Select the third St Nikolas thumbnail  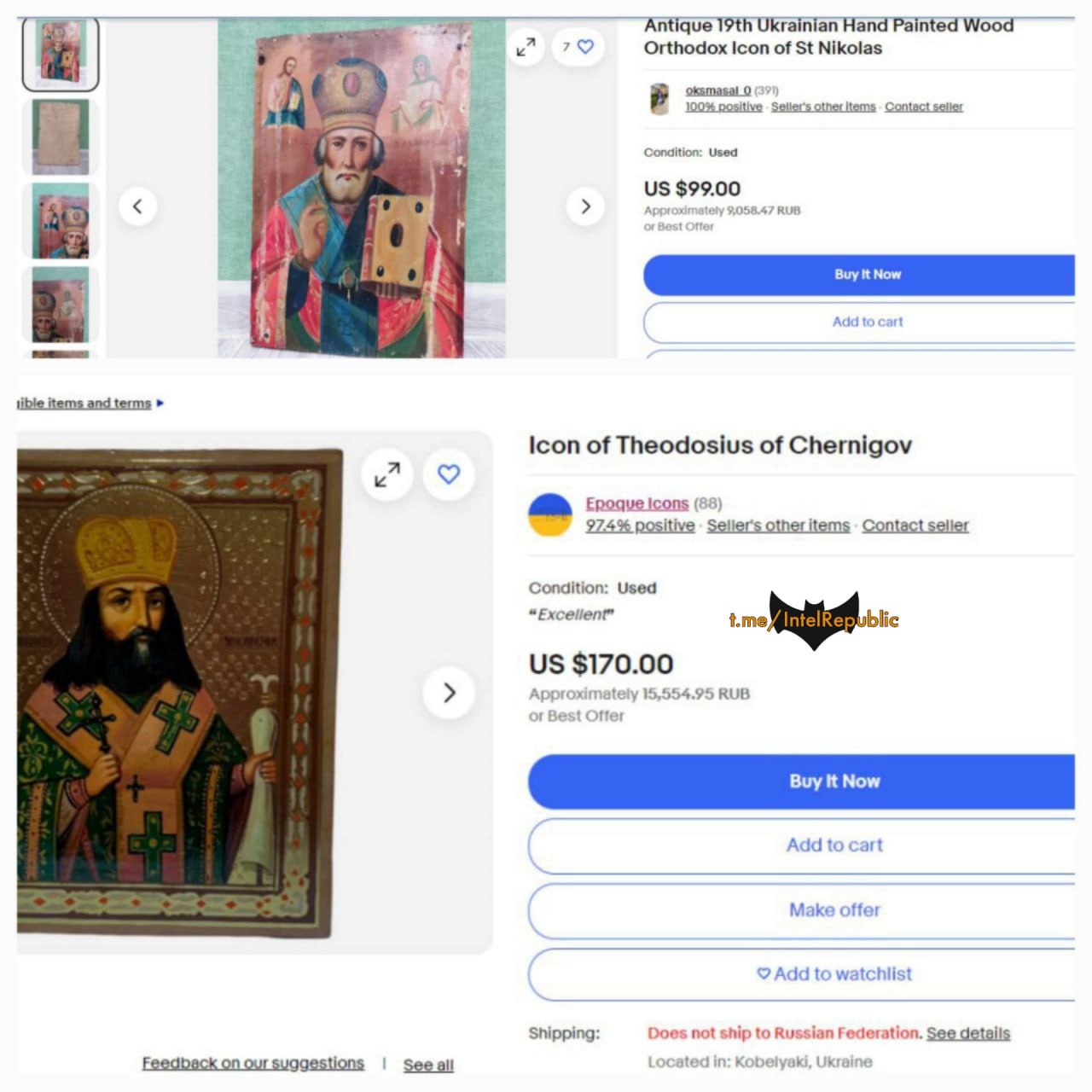coord(60,221)
